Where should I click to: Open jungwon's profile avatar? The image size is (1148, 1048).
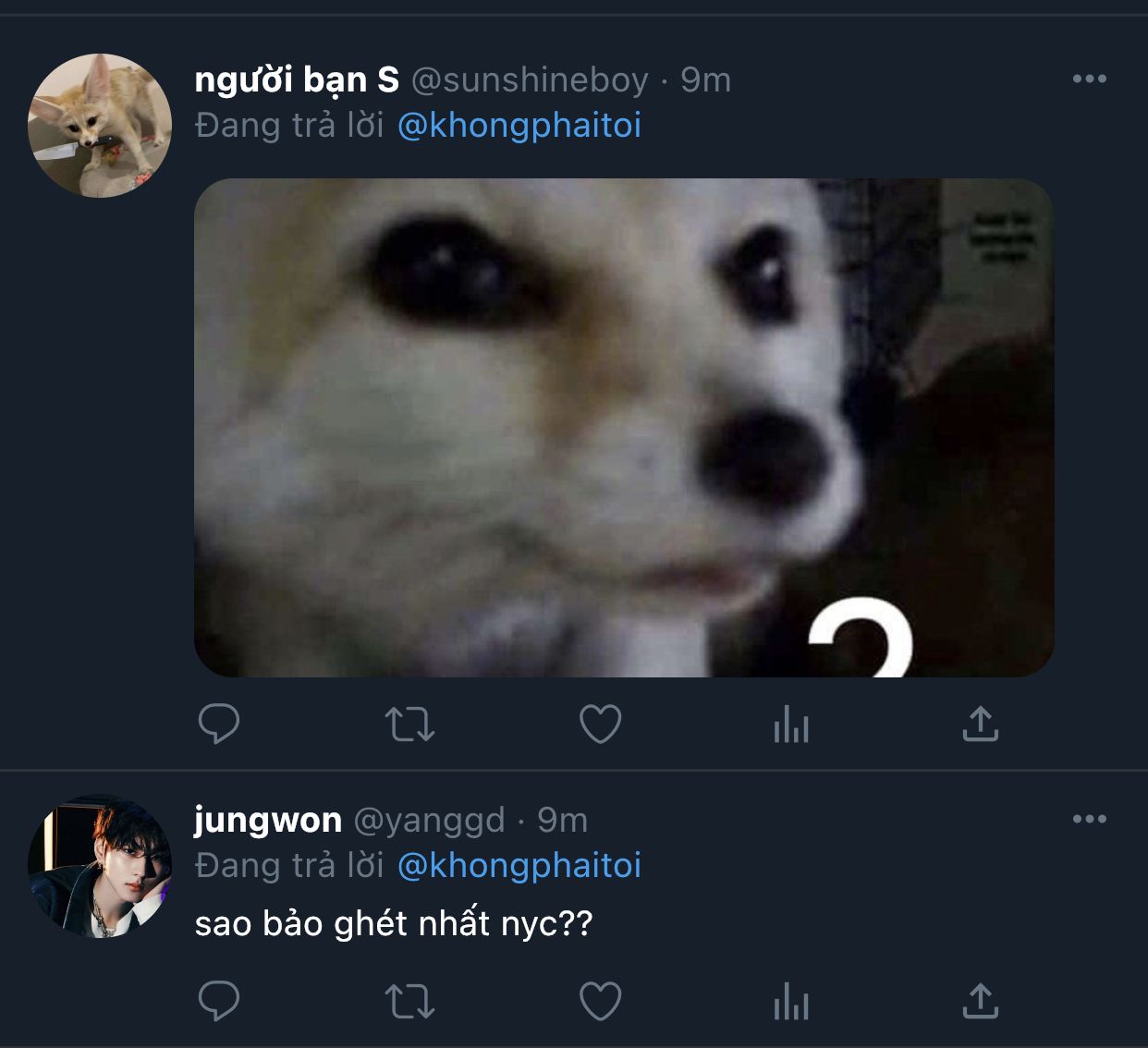100,866
